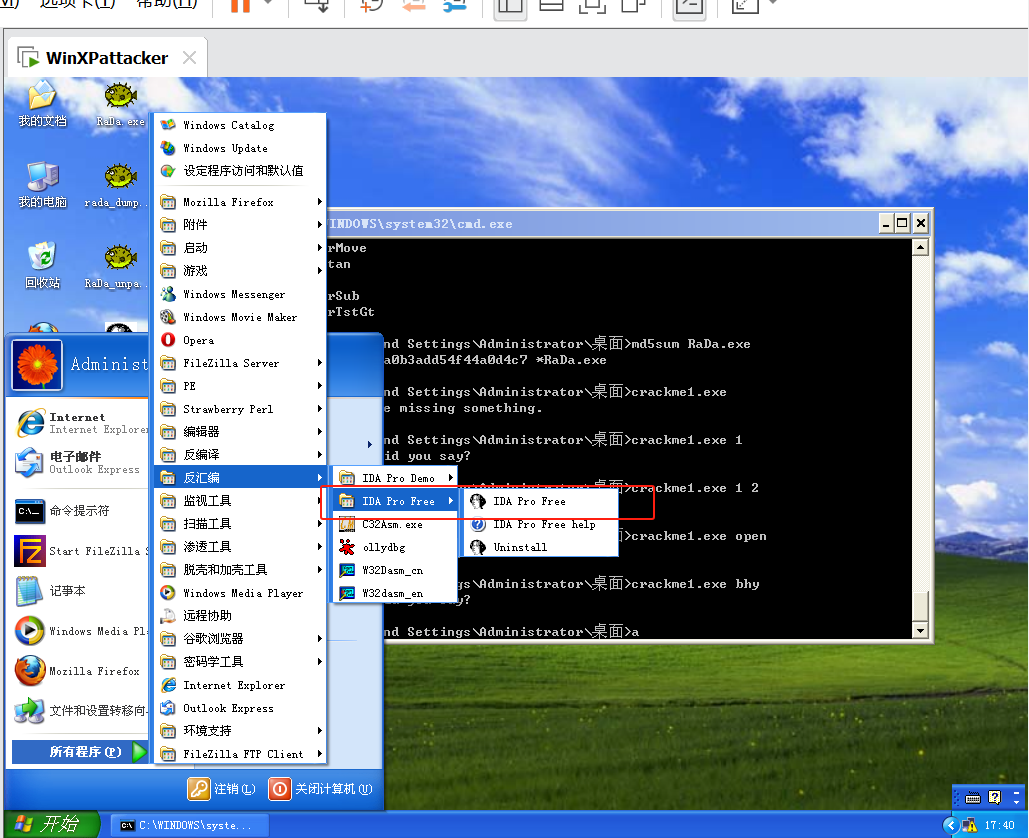Select cmd.exe taskbar button
This screenshot has width=1029, height=838.
pos(189,825)
